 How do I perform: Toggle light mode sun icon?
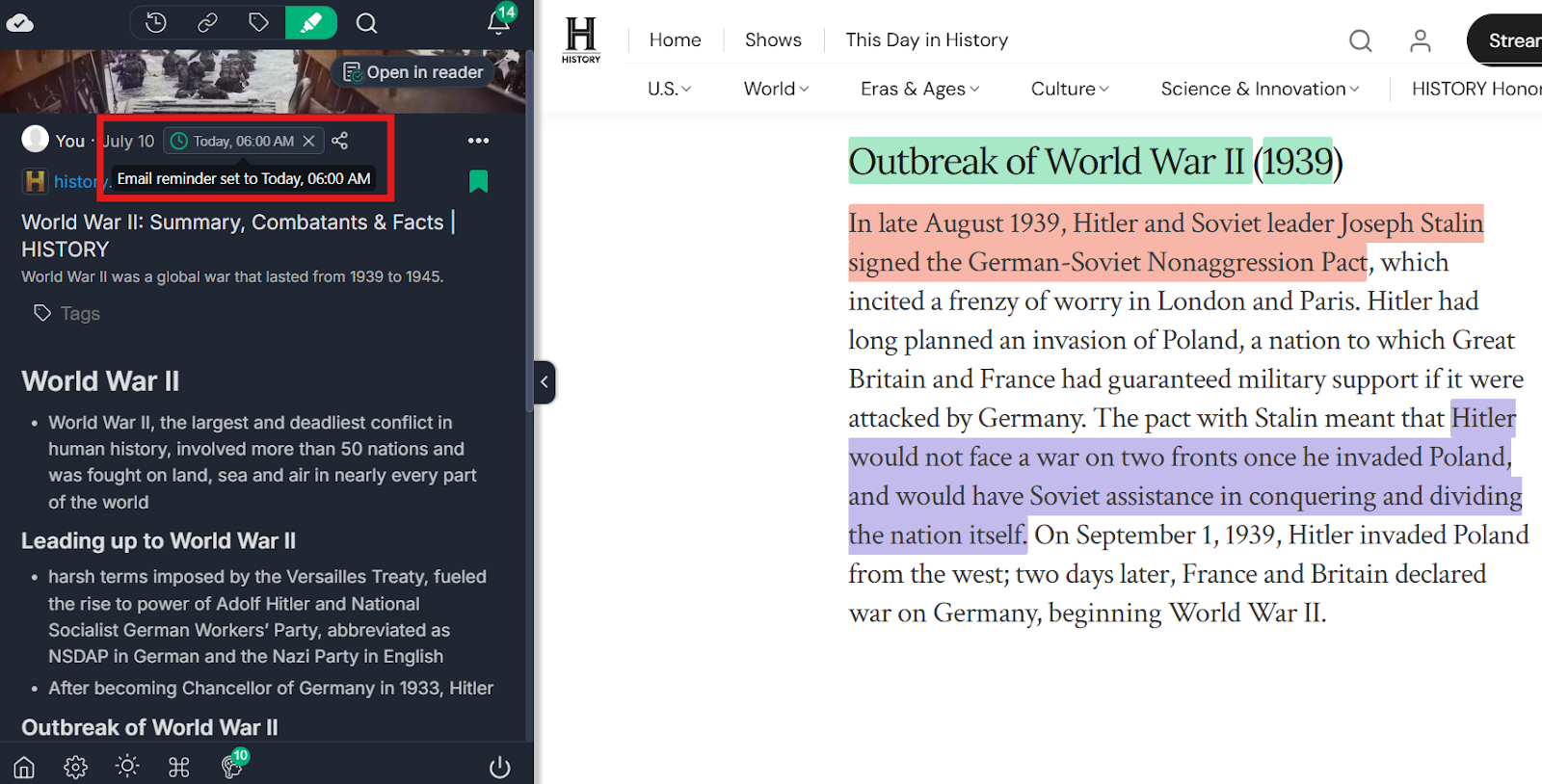point(127,767)
